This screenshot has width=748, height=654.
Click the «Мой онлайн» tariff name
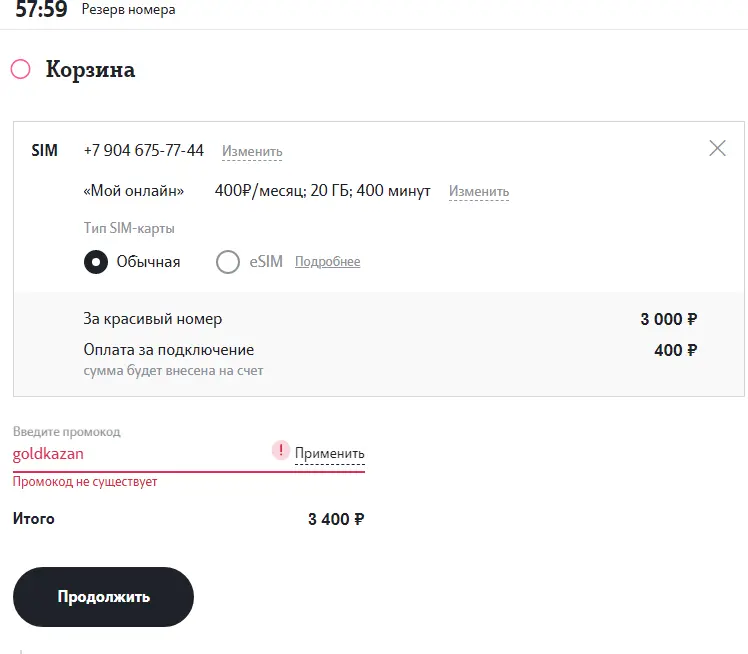point(134,191)
